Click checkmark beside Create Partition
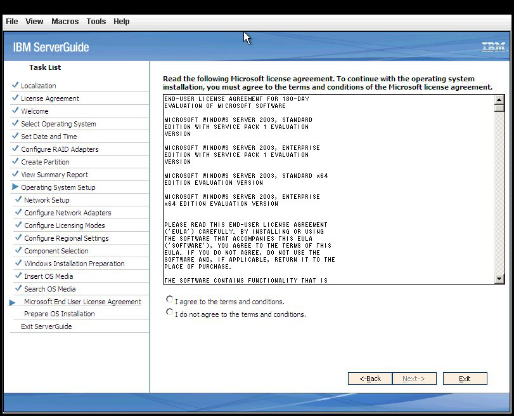This screenshot has height=416, width=515. point(15,161)
